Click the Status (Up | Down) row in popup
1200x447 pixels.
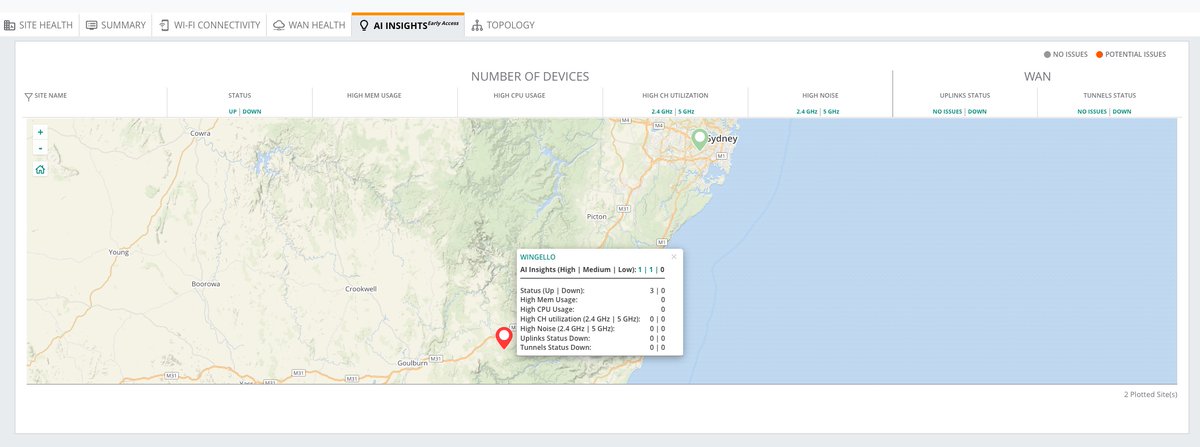point(593,290)
